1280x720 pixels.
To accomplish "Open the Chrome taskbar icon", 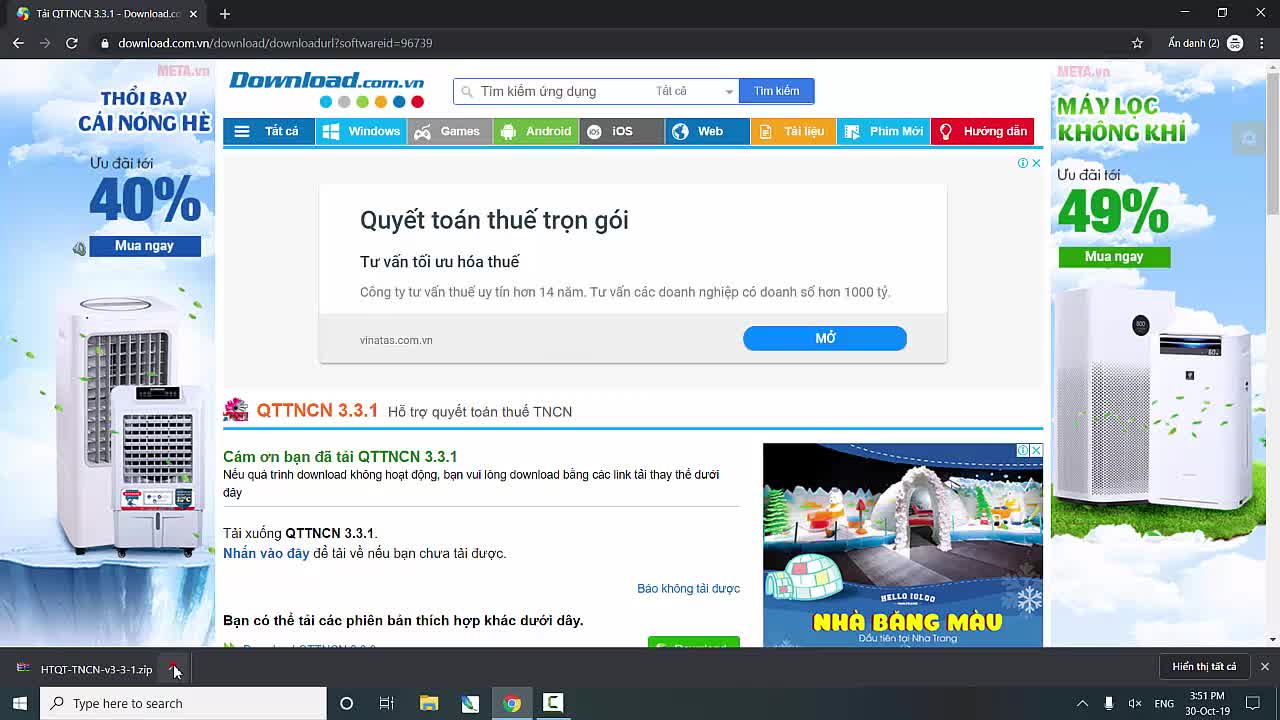I will [511, 703].
